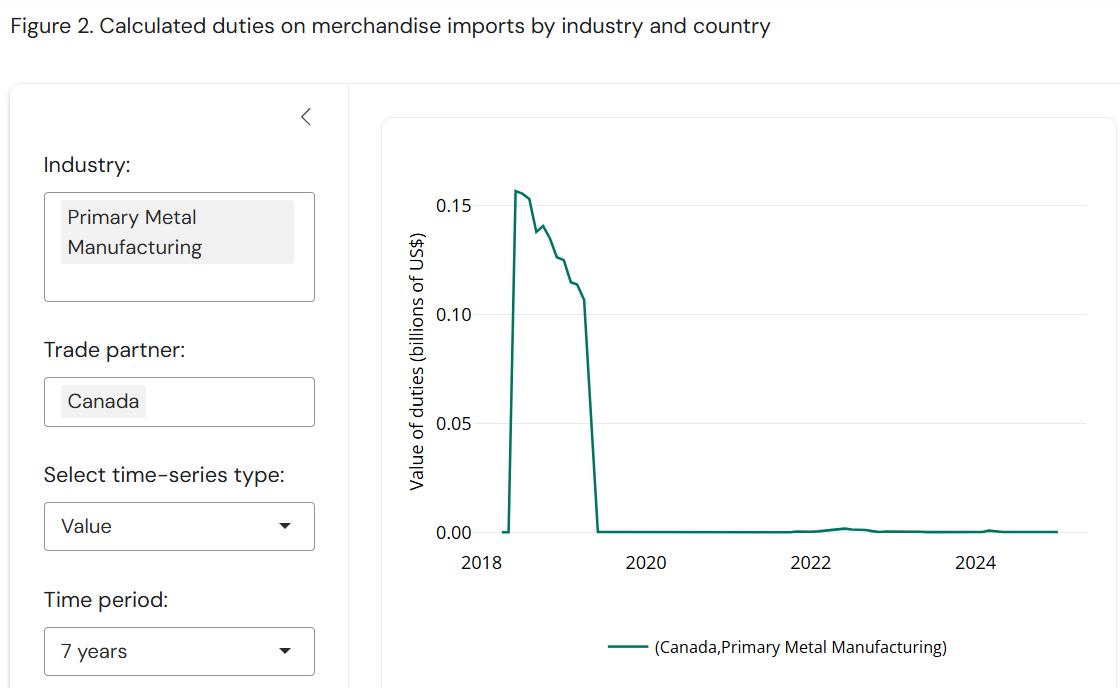Expand the 7 years Time period dropdown

tap(179, 651)
